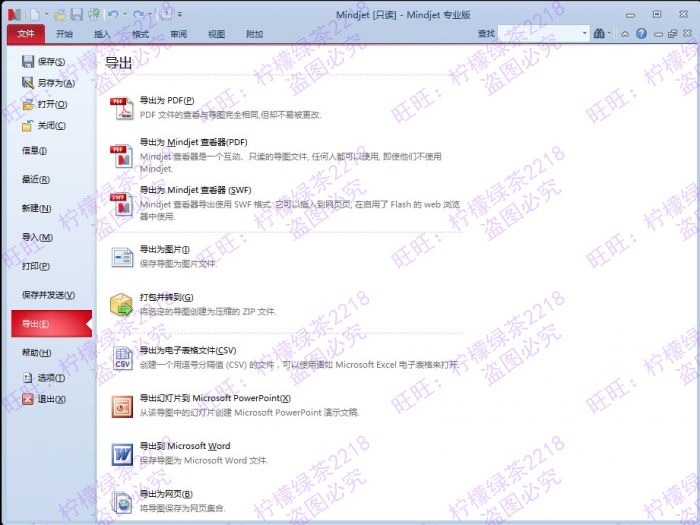This screenshot has width=700, height=525.
Task: Click the icon for Mindjet 查看器(PDF) export
Action: [121, 156]
